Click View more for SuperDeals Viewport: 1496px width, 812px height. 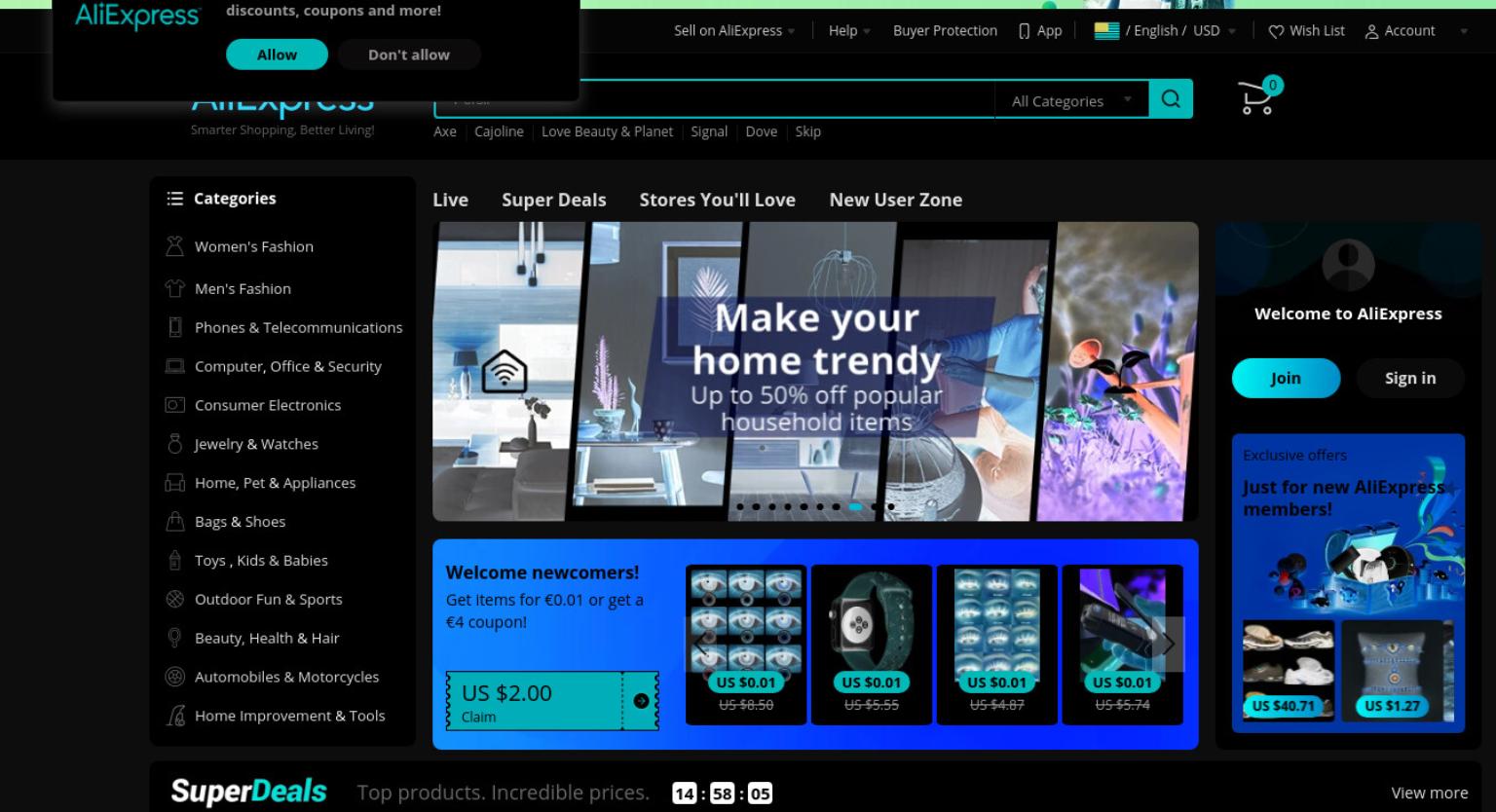[1429, 793]
